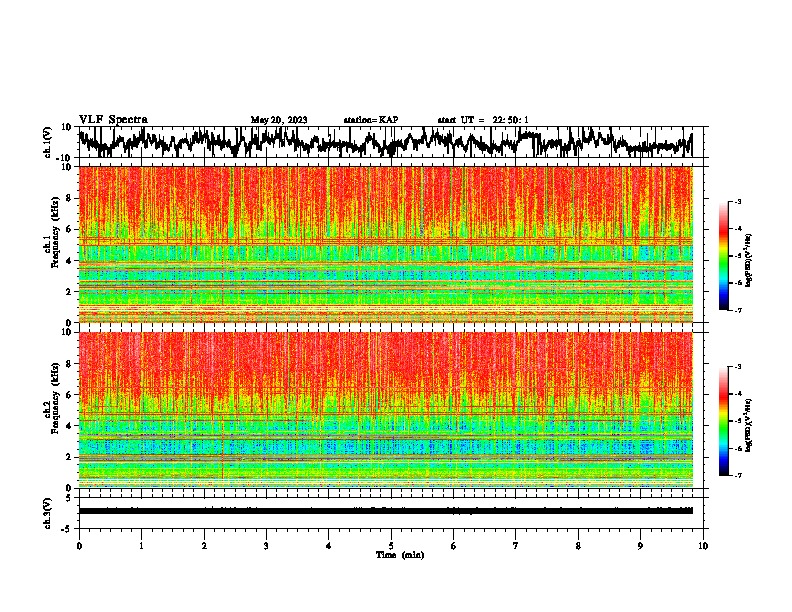
Task: Click the ch.1 'Frequency (kHz)' axis label
Action: [56, 233]
